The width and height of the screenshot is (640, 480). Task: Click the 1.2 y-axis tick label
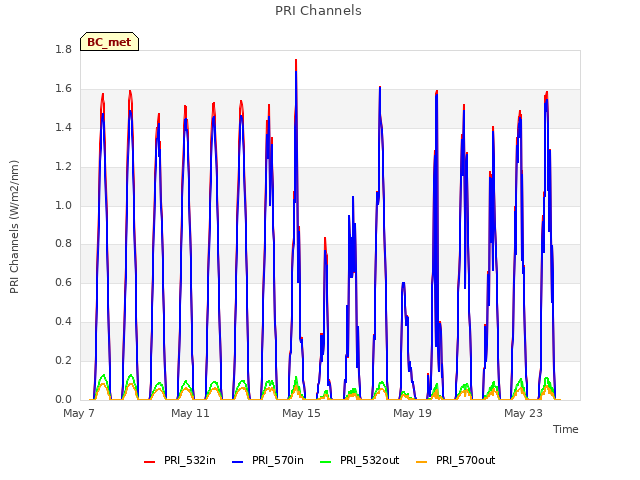coord(63,166)
